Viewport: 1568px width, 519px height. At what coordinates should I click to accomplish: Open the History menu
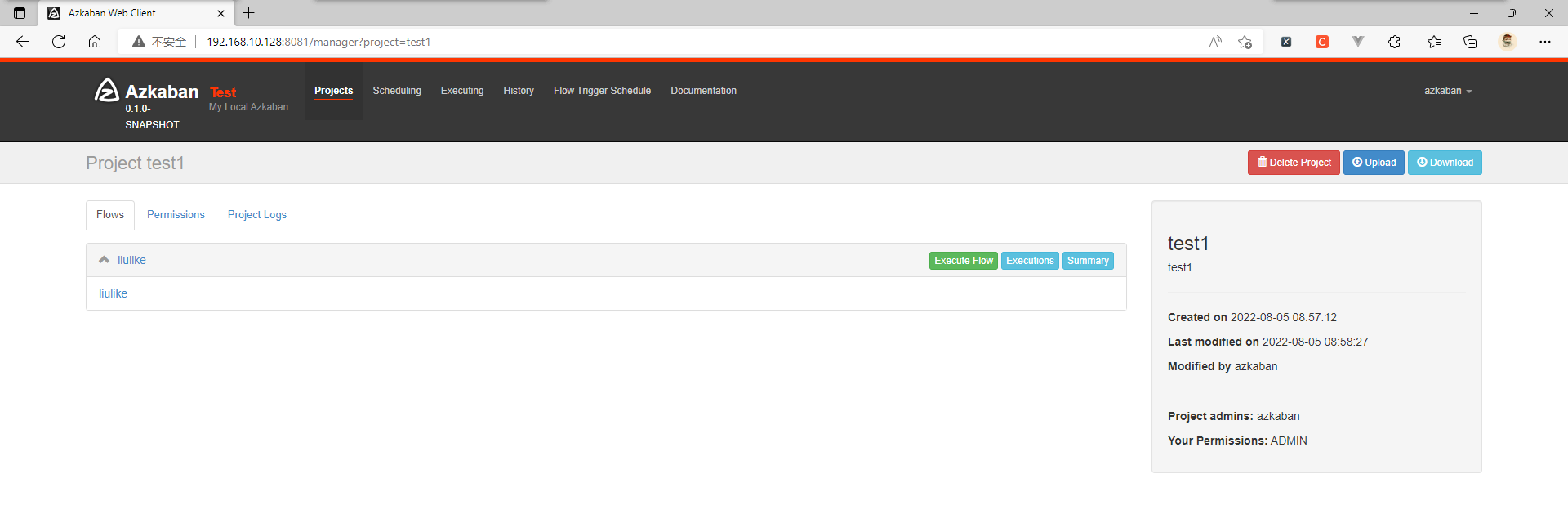pyautogui.click(x=519, y=91)
